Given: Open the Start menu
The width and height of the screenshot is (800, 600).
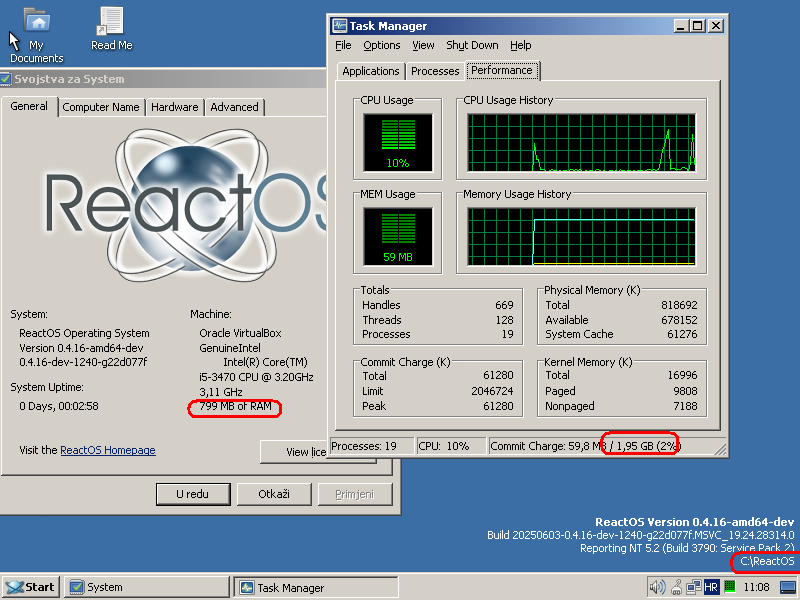Looking at the screenshot, I should click(31, 587).
